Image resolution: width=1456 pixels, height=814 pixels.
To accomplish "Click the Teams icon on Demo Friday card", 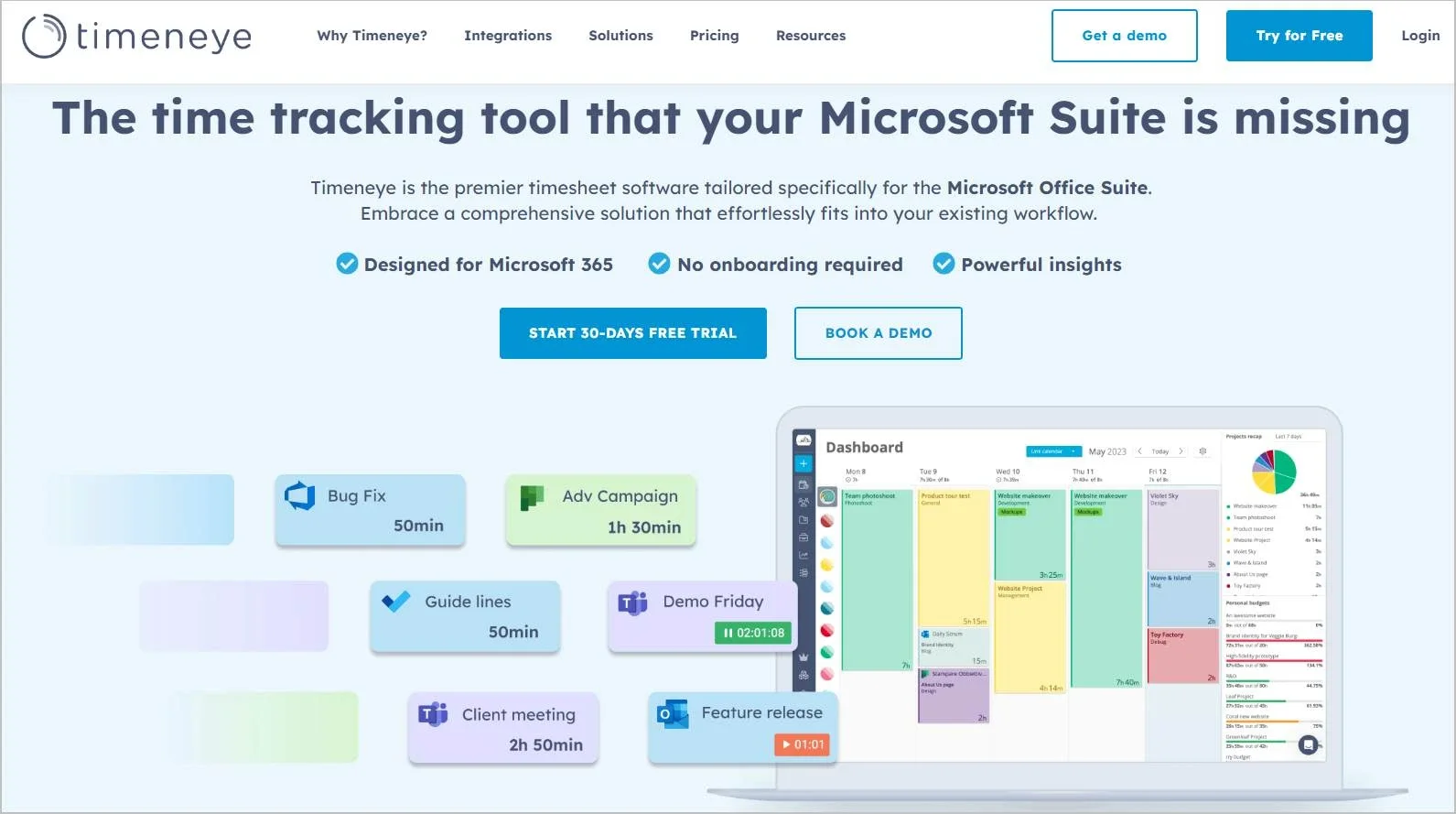I will pyautogui.click(x=632, y=602).
